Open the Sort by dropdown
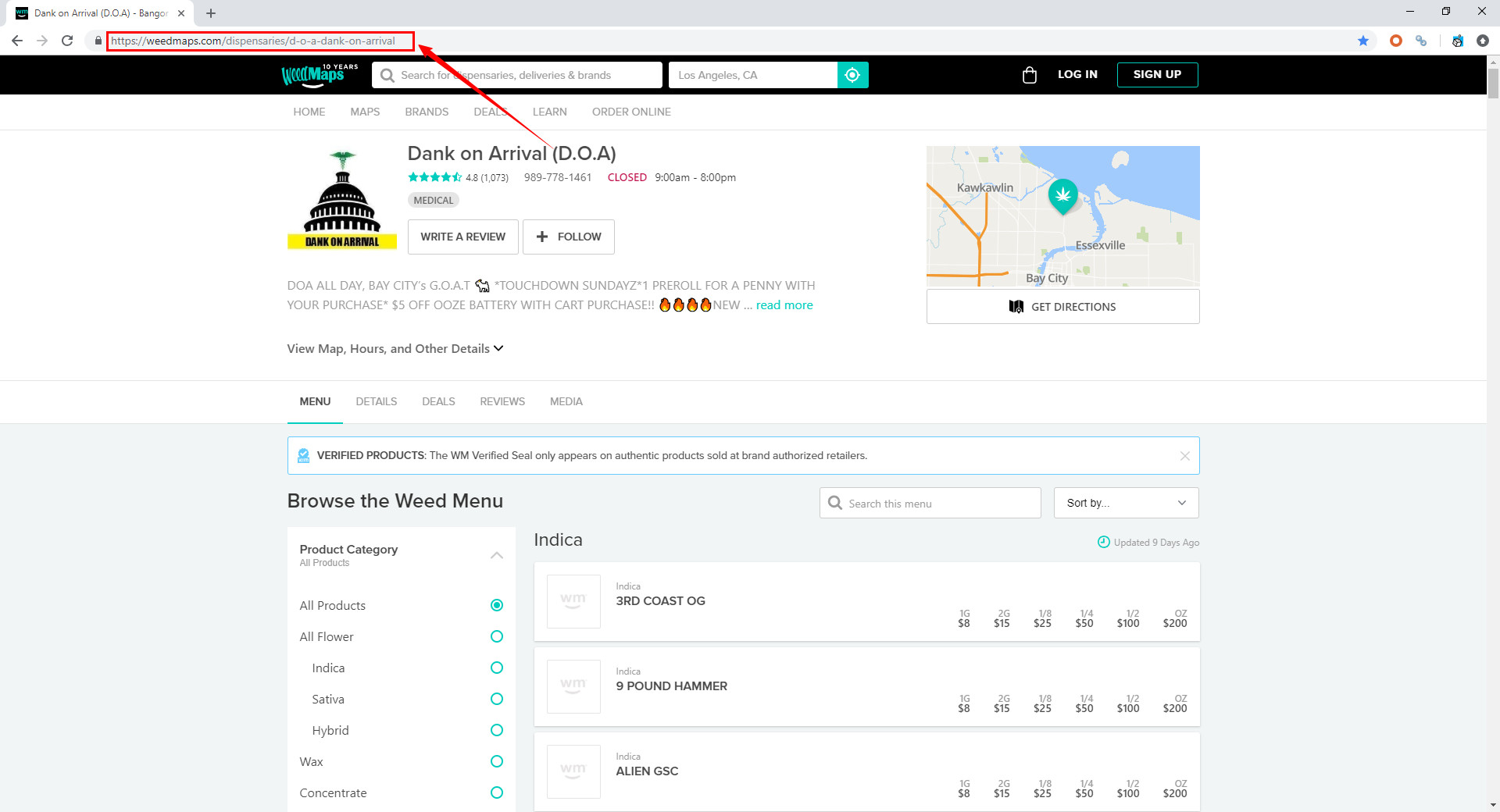The height and width of the screenshot is (812, 1500). coord(1126,503)
